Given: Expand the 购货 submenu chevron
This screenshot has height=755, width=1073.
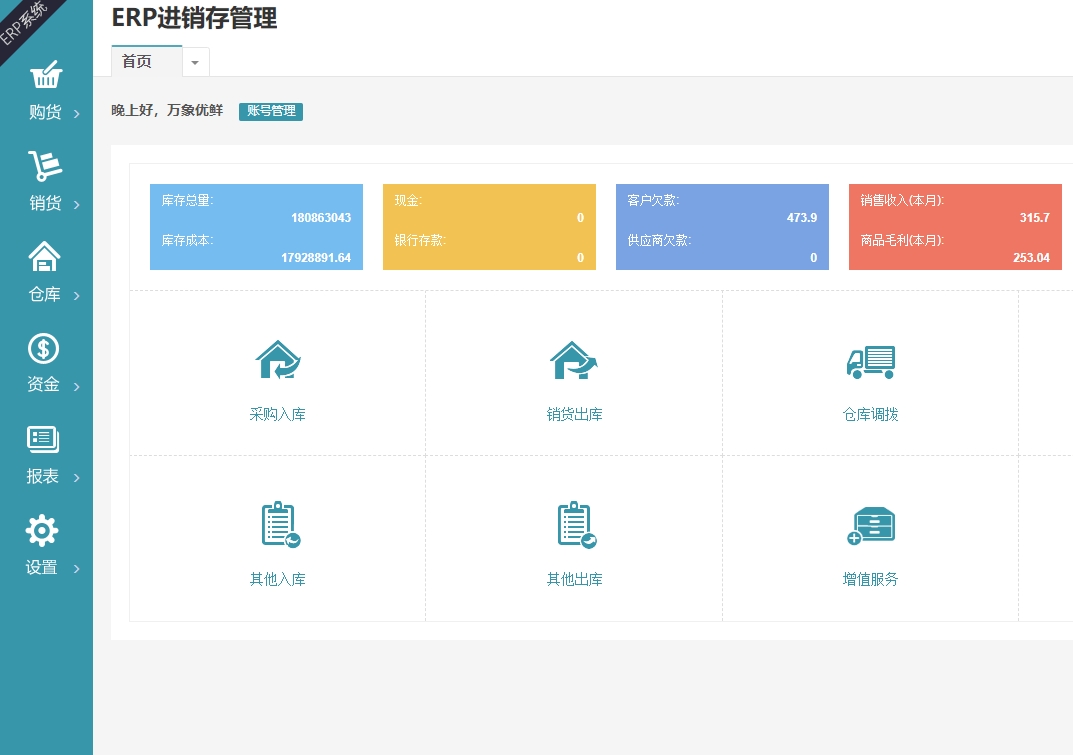Looking at the screenshot, I should click(x=77, y=114).
